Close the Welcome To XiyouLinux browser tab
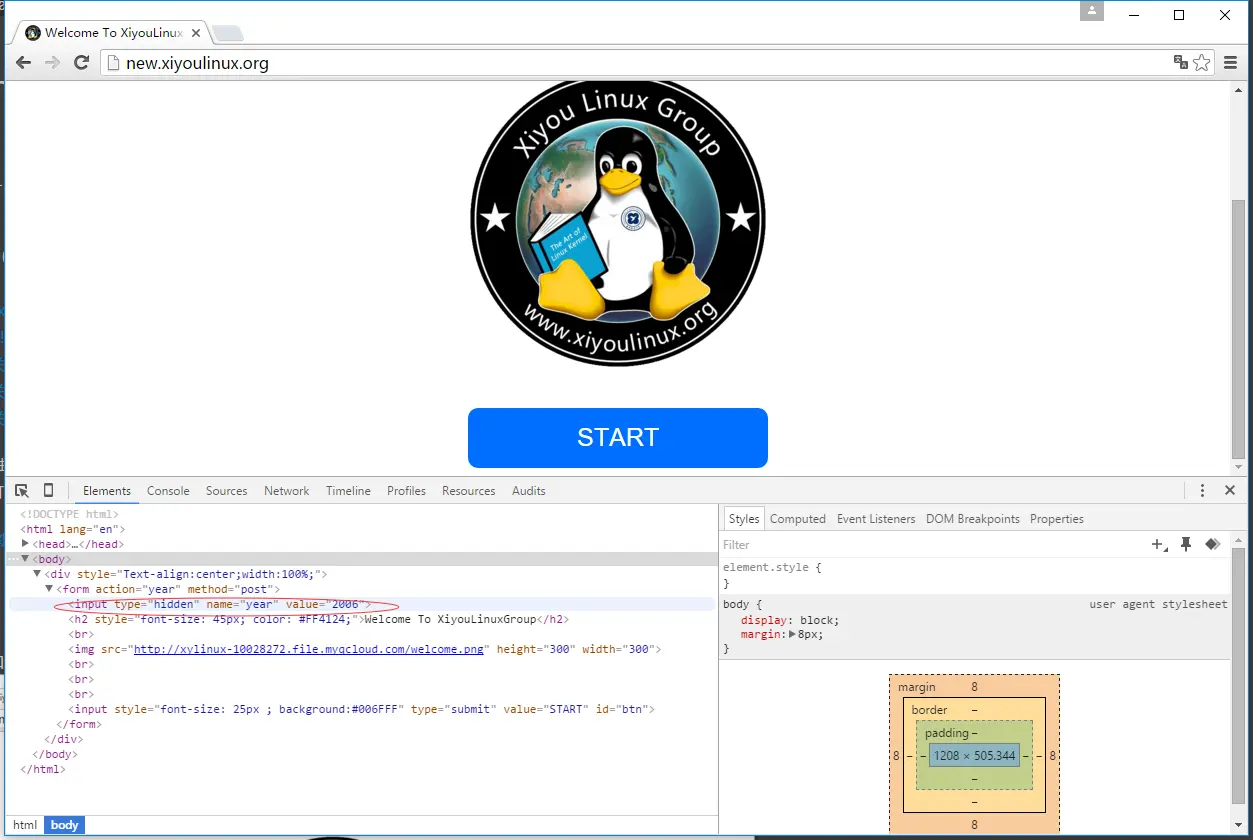The image size is (1253, 840). (x=196, y=33)
